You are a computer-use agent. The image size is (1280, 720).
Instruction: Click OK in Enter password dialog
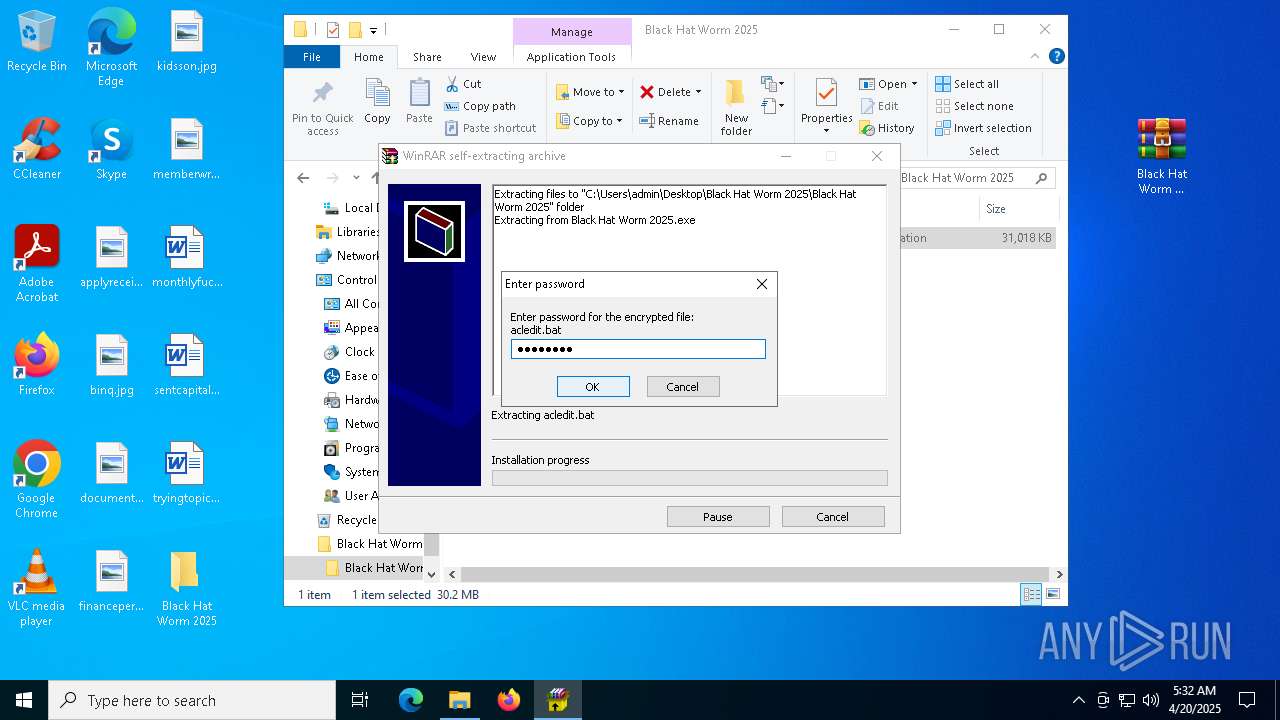click(593, 387)
